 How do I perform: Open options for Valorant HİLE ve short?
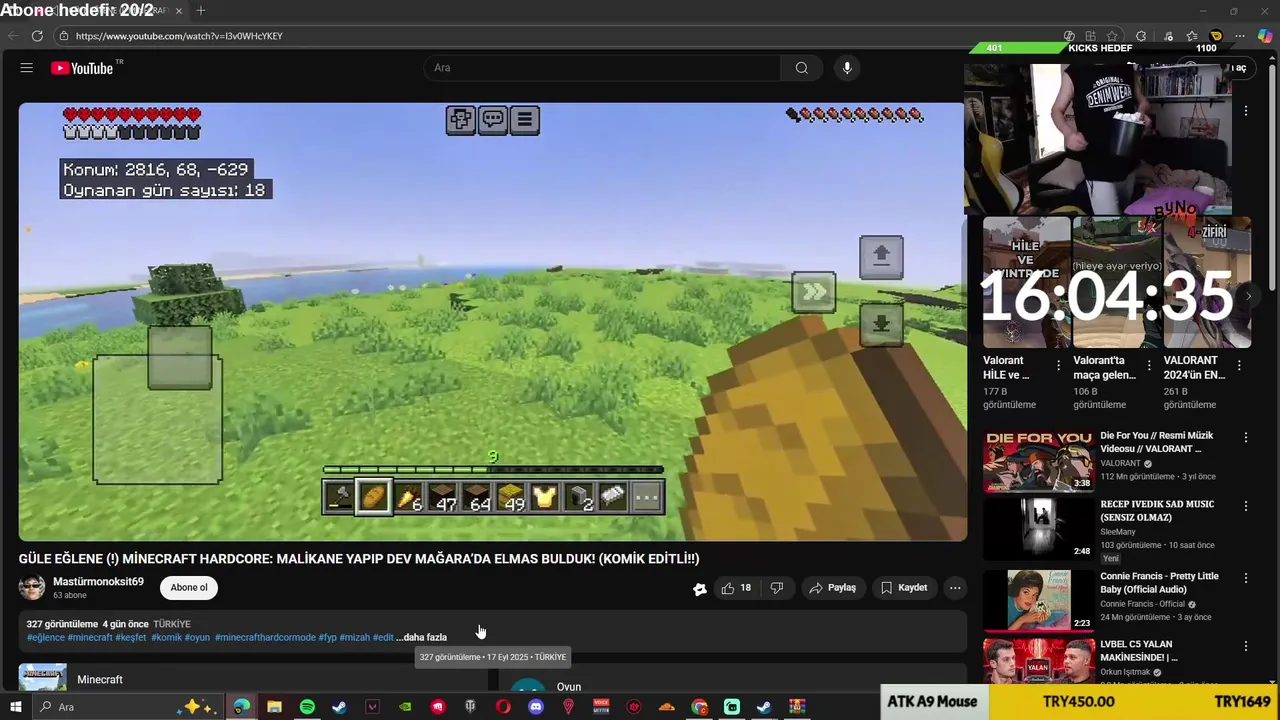click(x=1059, y=366)
